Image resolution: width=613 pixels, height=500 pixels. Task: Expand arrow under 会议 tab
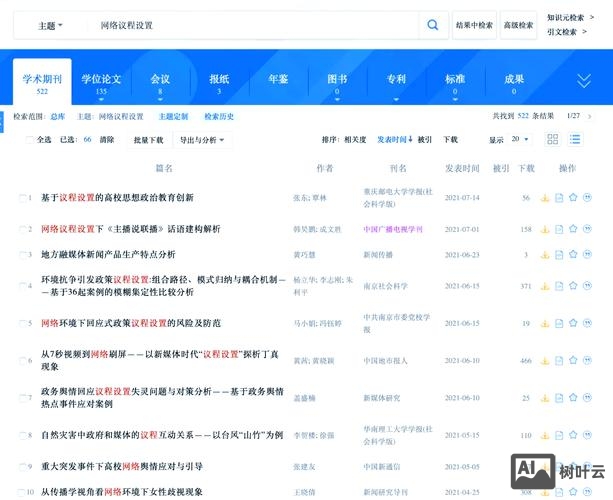[x=160, y=99]
